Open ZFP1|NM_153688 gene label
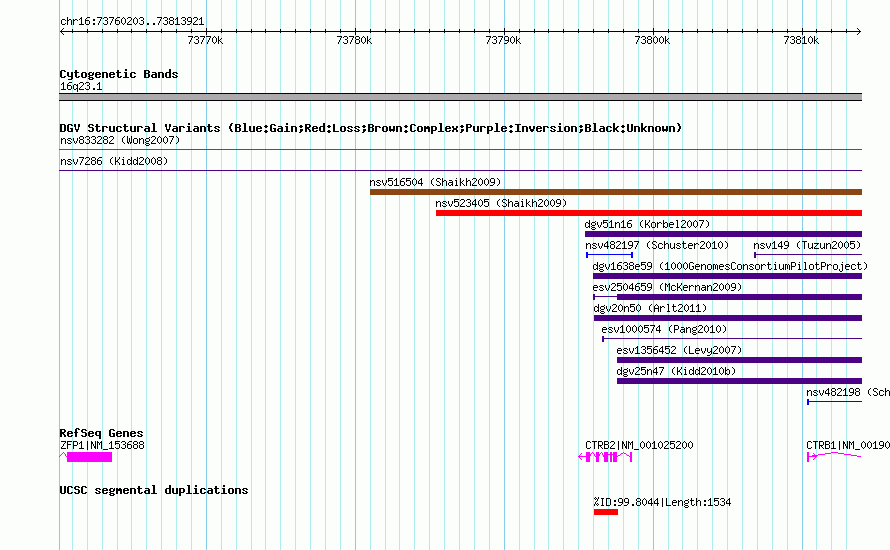This screenshot has height=550, width=890. tap(102, 446)
